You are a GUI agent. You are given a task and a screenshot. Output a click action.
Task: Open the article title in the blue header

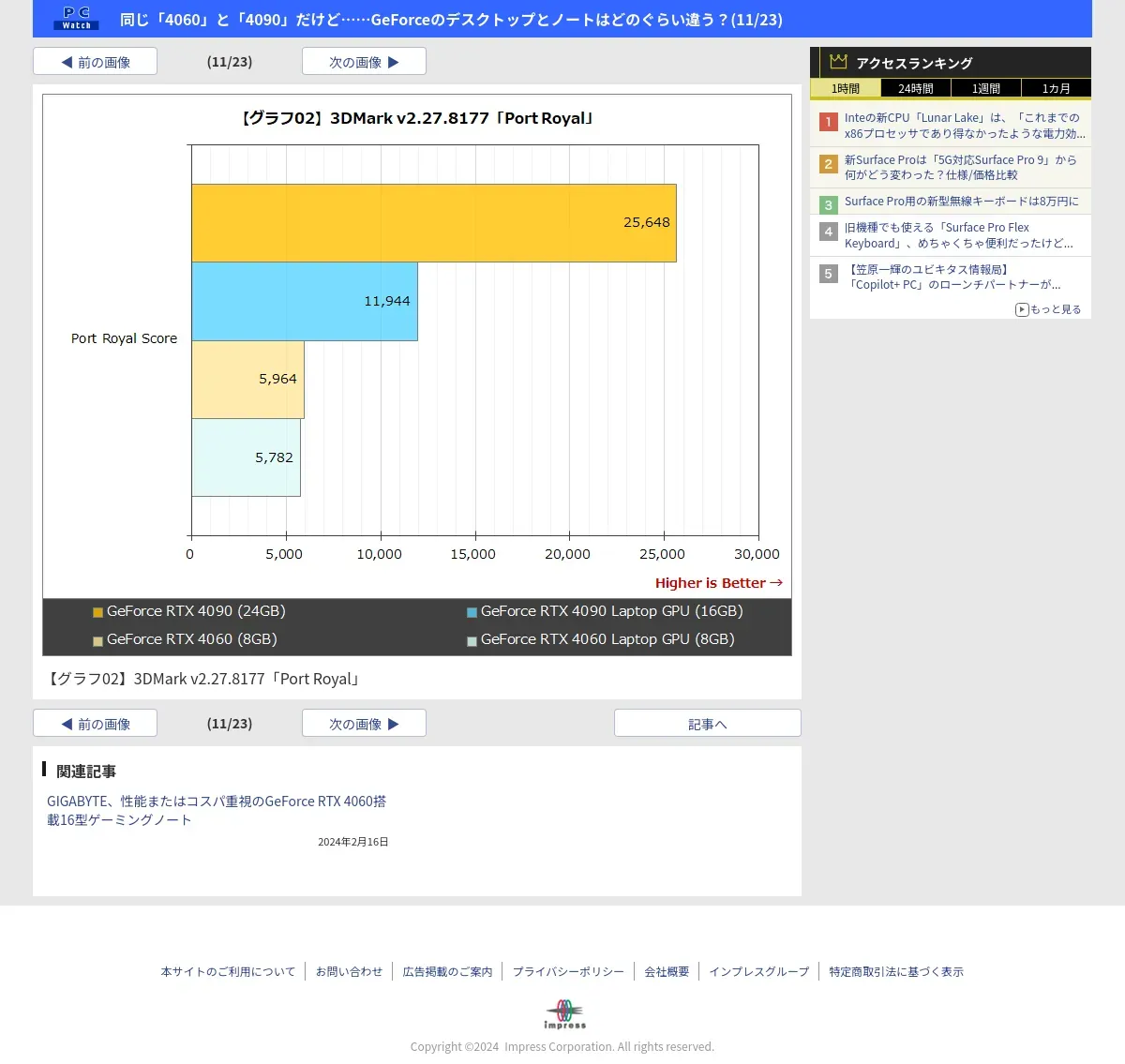click(451, 20)
